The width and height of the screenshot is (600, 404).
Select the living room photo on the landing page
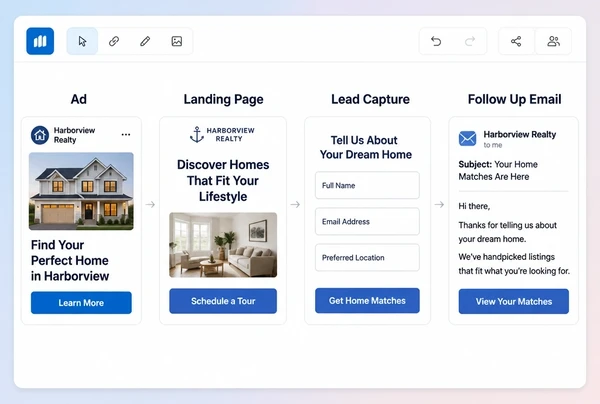click(x=223, y=245)
